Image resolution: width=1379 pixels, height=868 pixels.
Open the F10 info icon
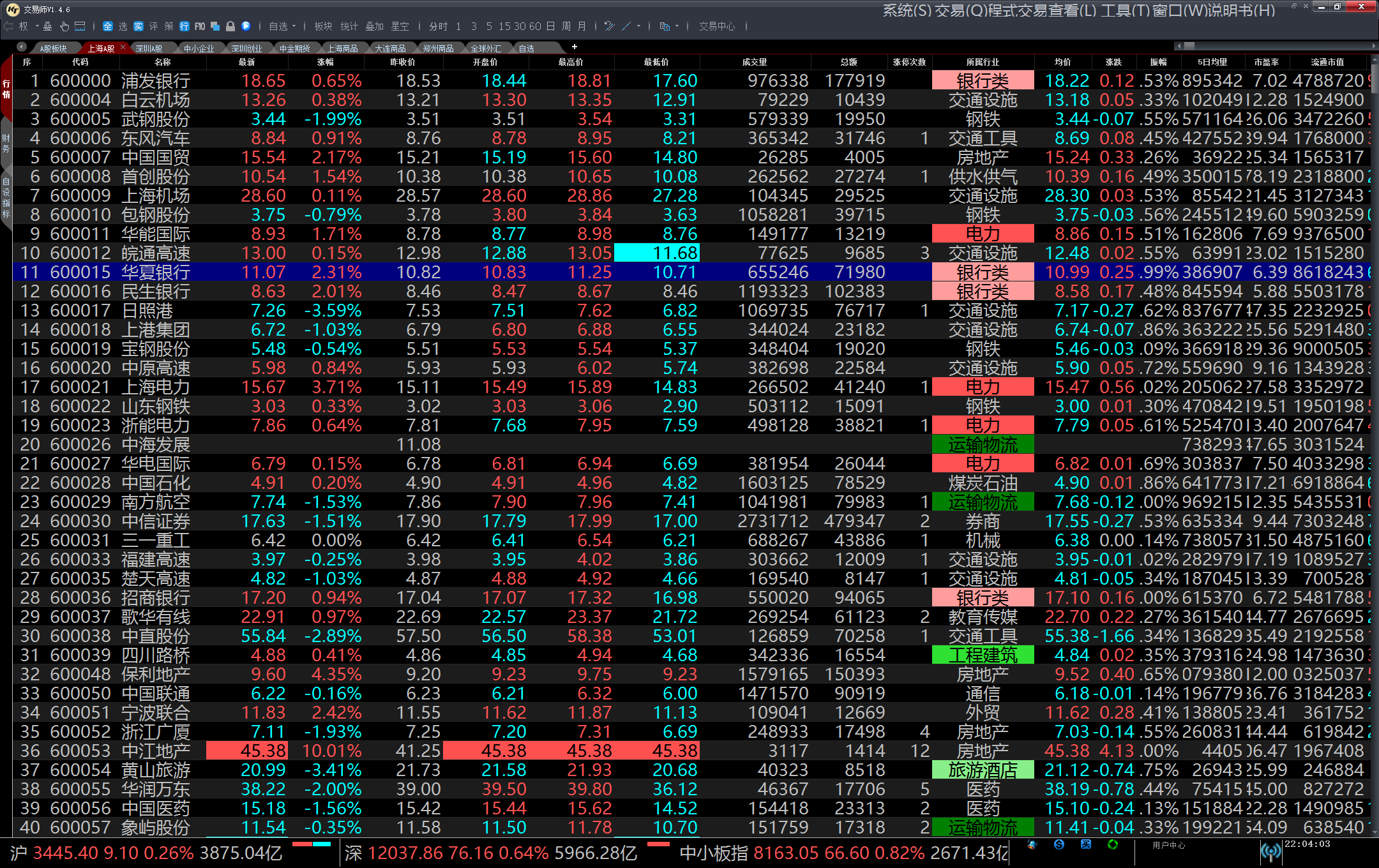click(x=200, y=26)
